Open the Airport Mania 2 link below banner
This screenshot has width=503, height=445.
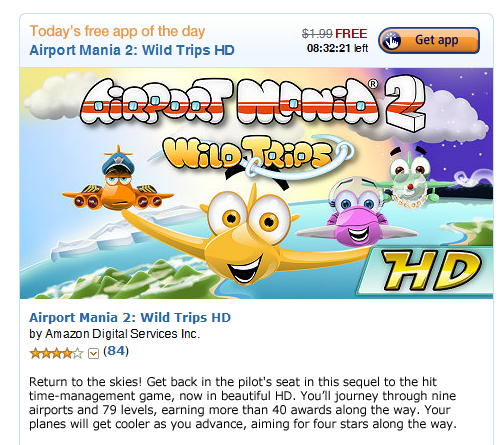coord(130,317)
